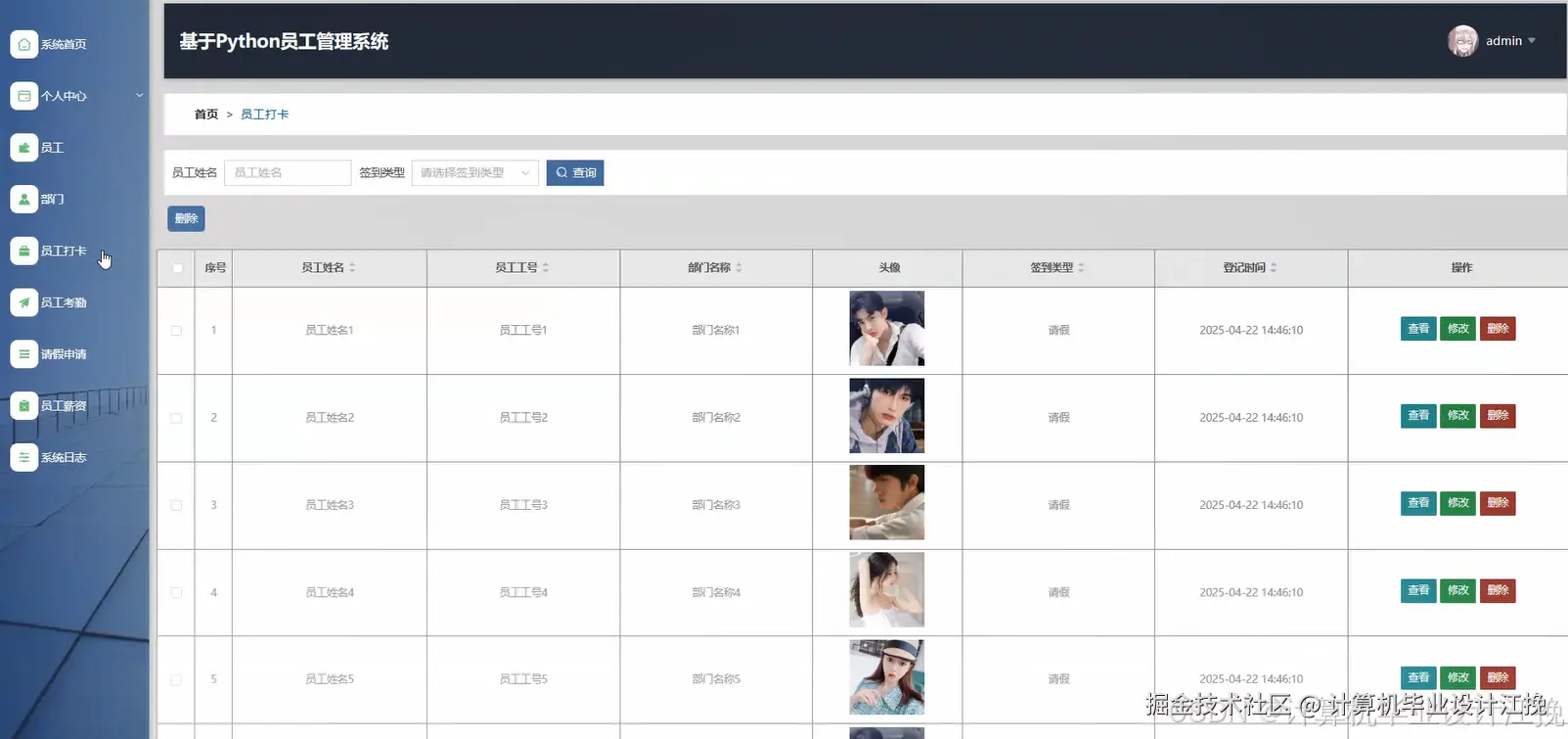1568x739 pixels.
Task: Check the checkbox for row 5
Action: pyautogui.click(x=176, y=679)
